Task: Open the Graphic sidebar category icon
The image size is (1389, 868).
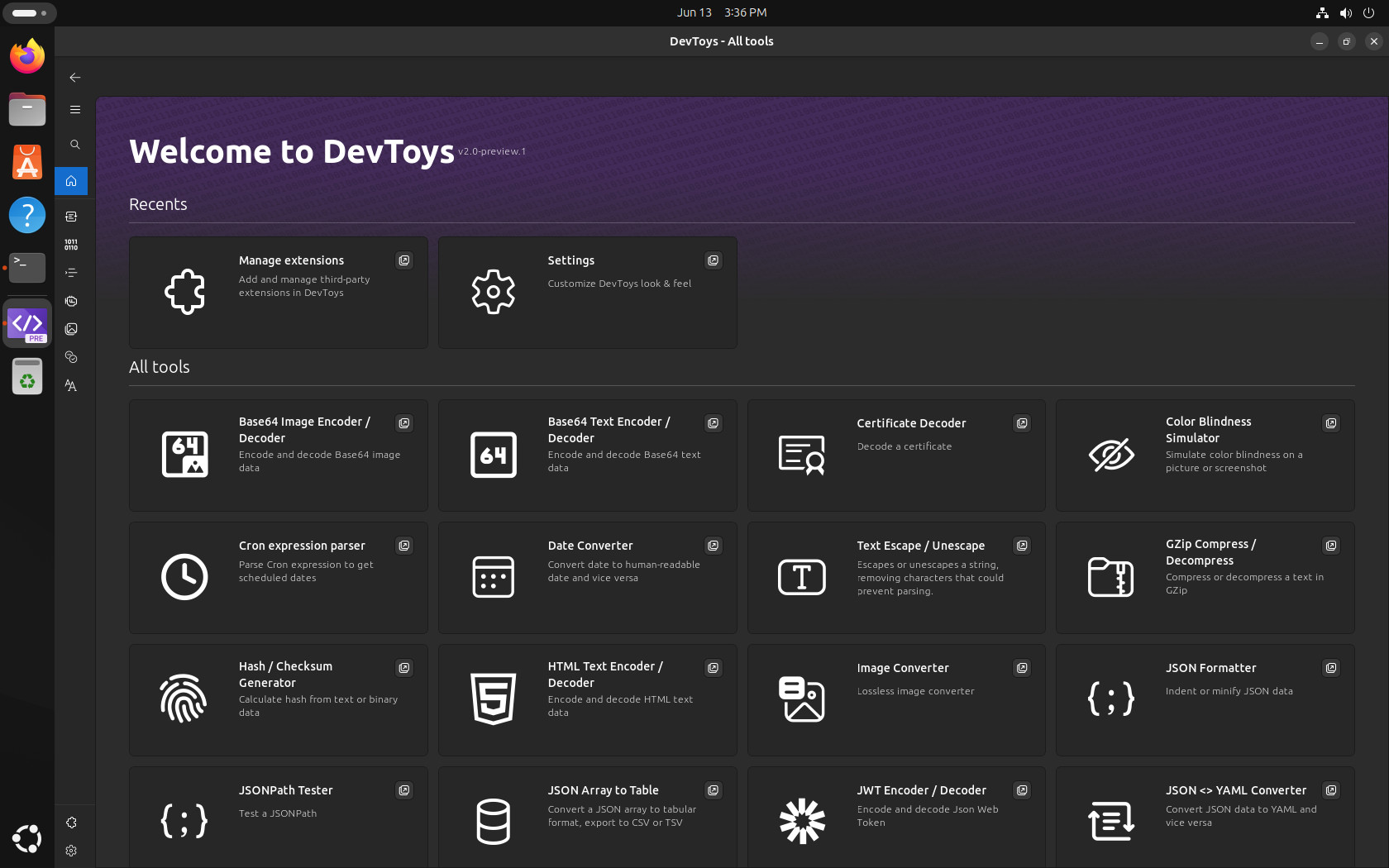Action: 71,329
